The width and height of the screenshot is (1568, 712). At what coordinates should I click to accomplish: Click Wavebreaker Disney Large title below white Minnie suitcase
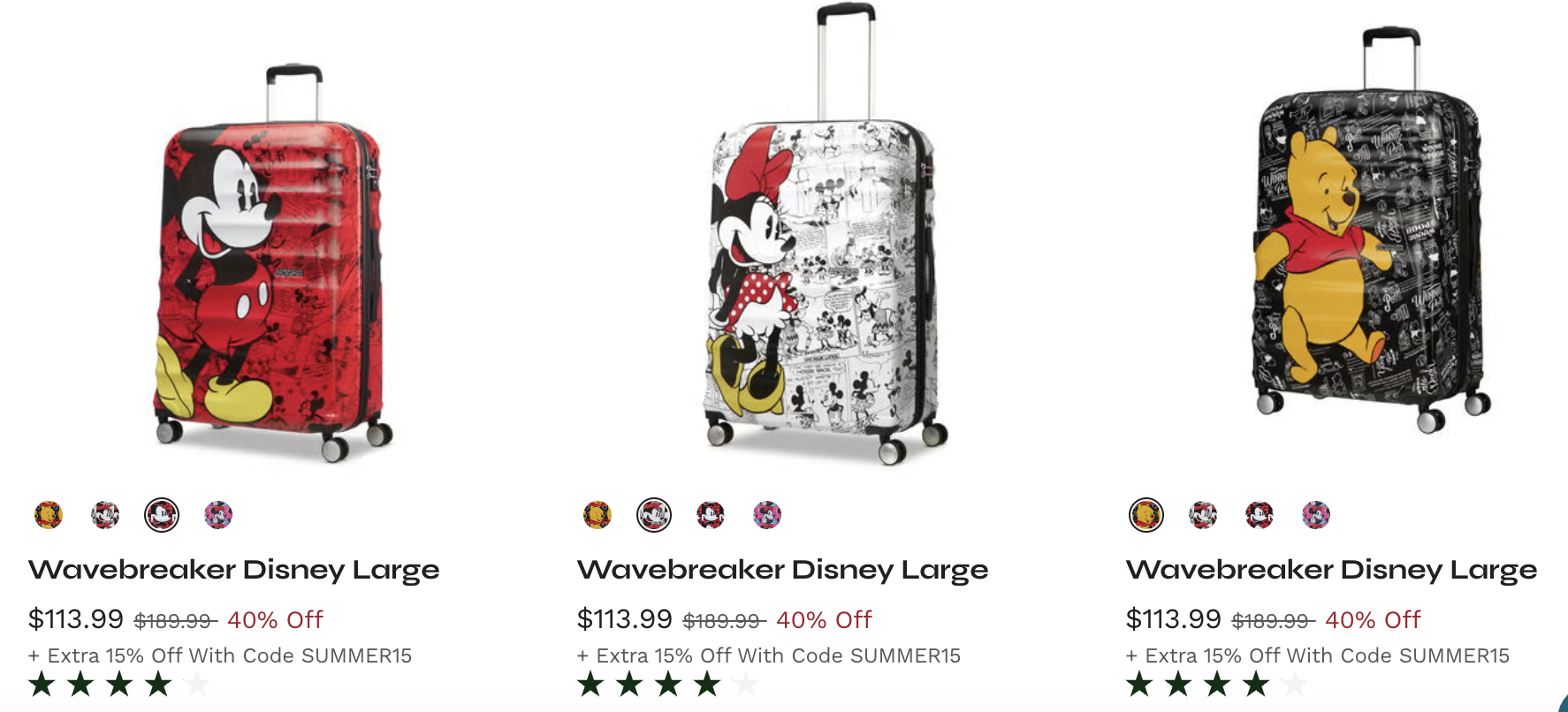783,571
